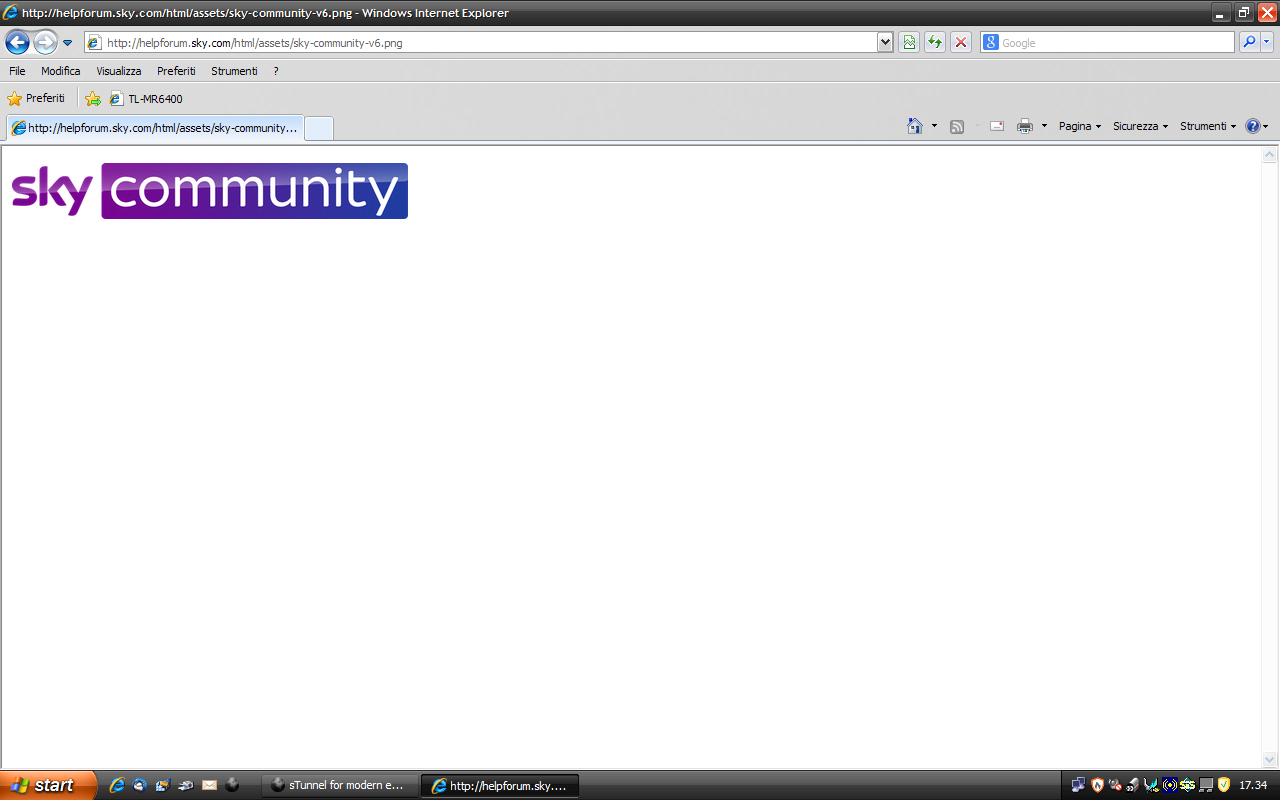The height and width of the screenshot is (802, 1283).
Task: Open search provider options dropdown arrow
Action: [x=1267, y=42]
